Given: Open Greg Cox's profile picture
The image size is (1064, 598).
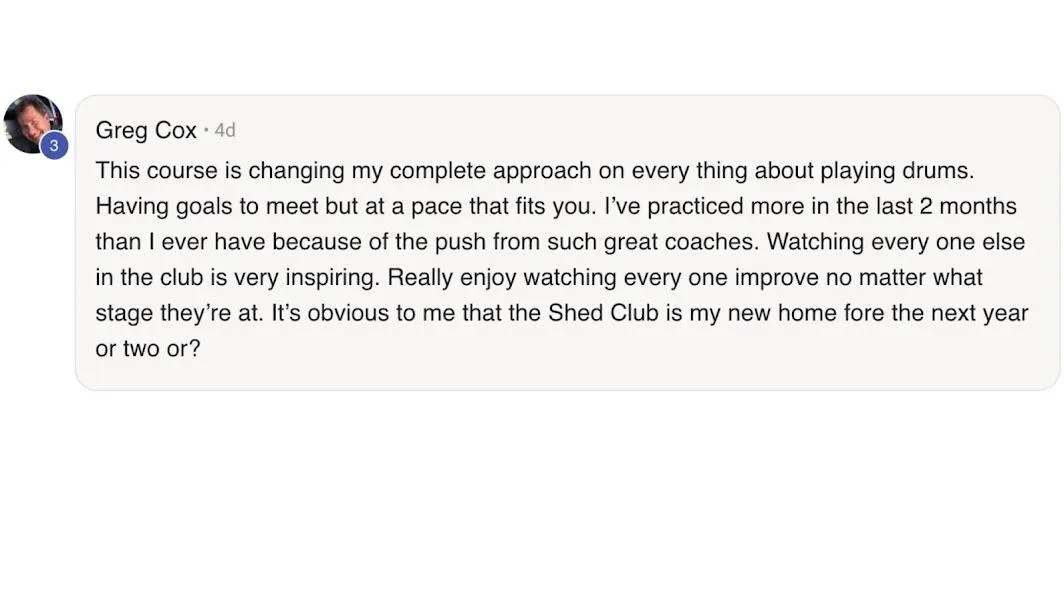Looking at the screenshot, I should 33,124.
